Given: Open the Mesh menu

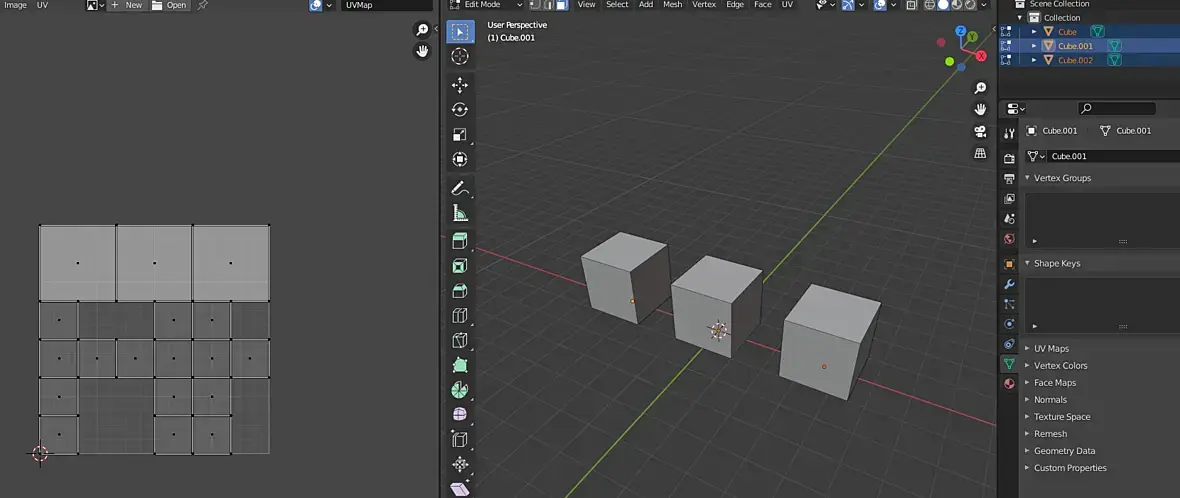Looking at the screenshot, I should pyautogui.click(x=672, y=5).
